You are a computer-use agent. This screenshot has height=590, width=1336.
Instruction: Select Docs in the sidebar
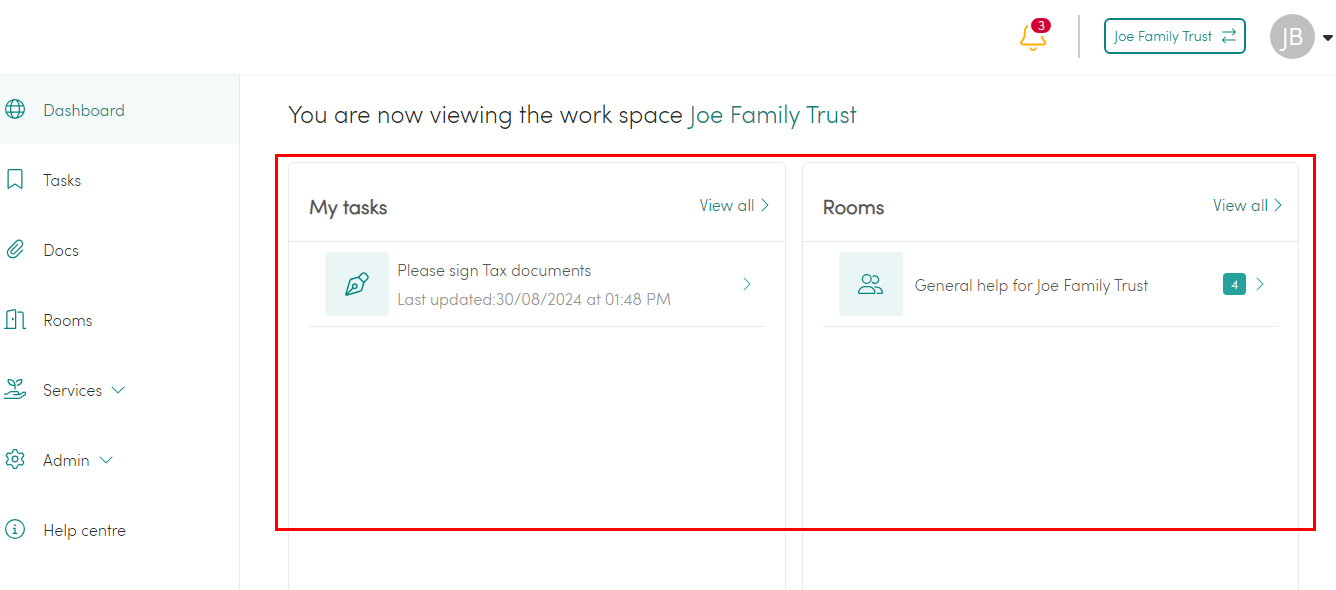pyautogui.click(x=61, y=250)
